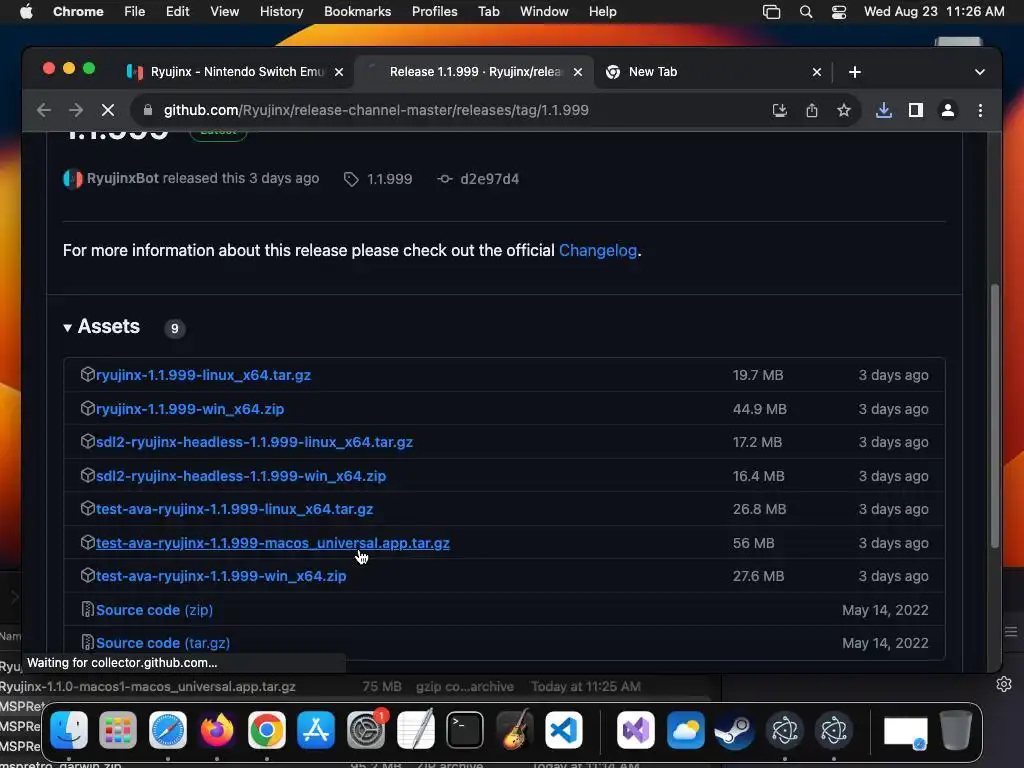Download ryujinx-1.1.999-win_x64.zip
This screenshot has height=768, width=1024.
click(190, 409)
